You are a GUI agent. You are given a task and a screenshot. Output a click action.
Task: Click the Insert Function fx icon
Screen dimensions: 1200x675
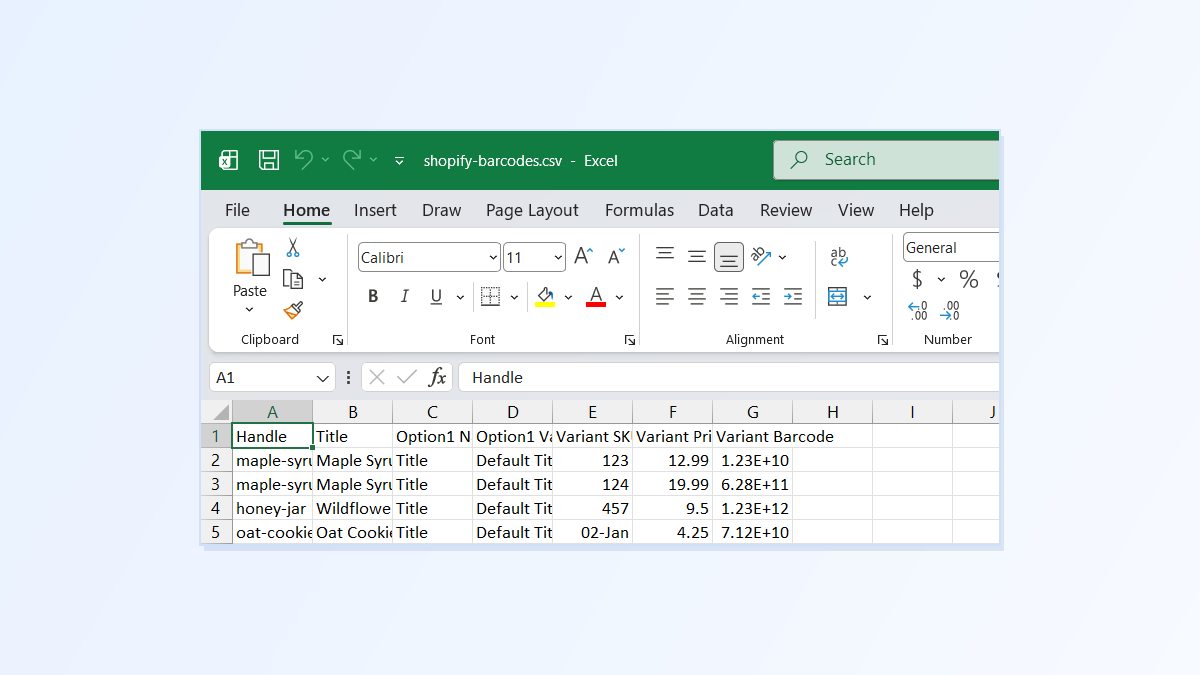(438, 377)
